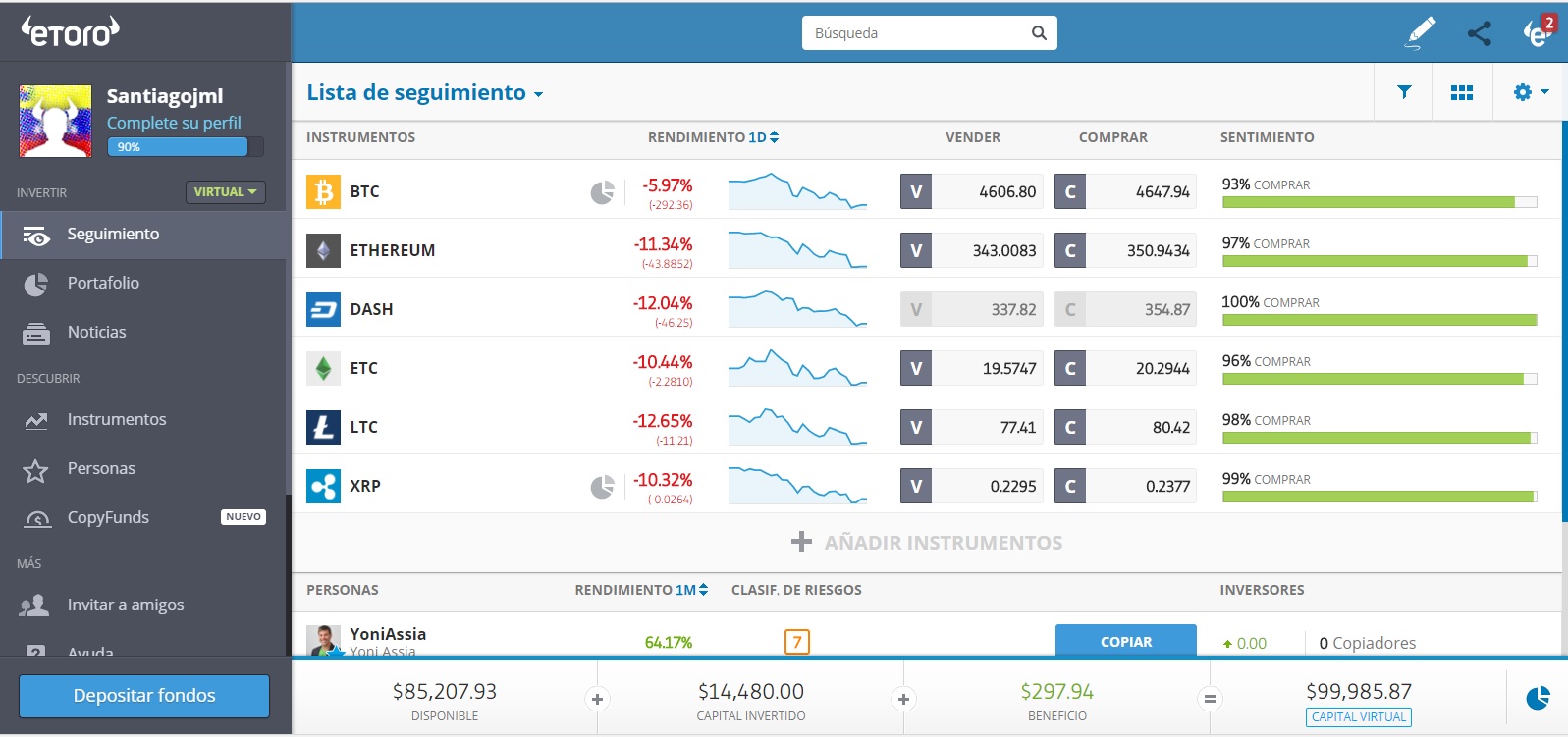Click COPIAR button for YoniAssia
The image size is (1568, 737).
coord(1126,641)
